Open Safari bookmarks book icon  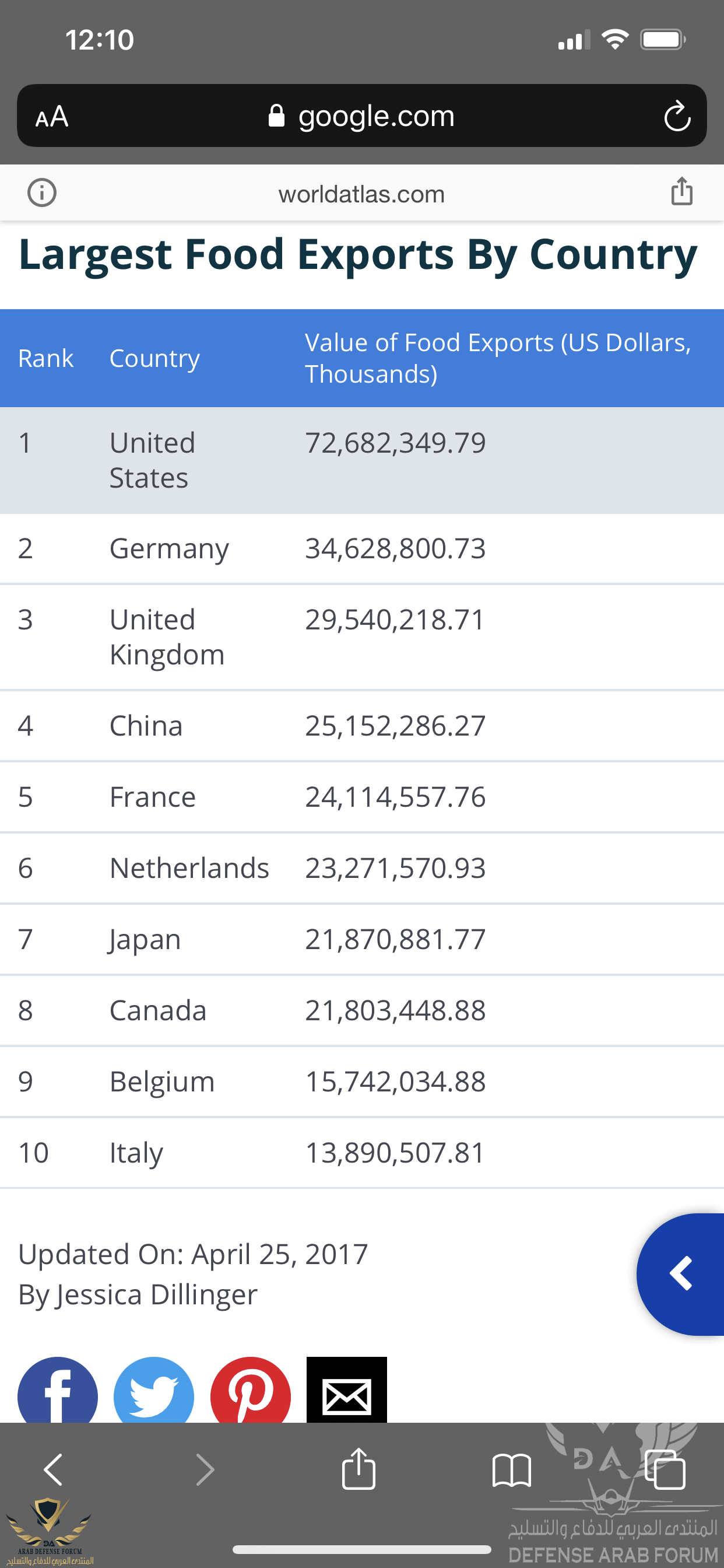tap(511, 1469)
